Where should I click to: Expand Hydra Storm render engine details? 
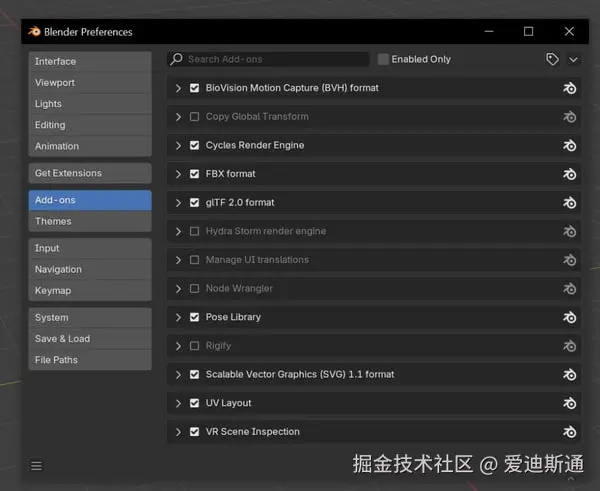(x=178, y=231)
